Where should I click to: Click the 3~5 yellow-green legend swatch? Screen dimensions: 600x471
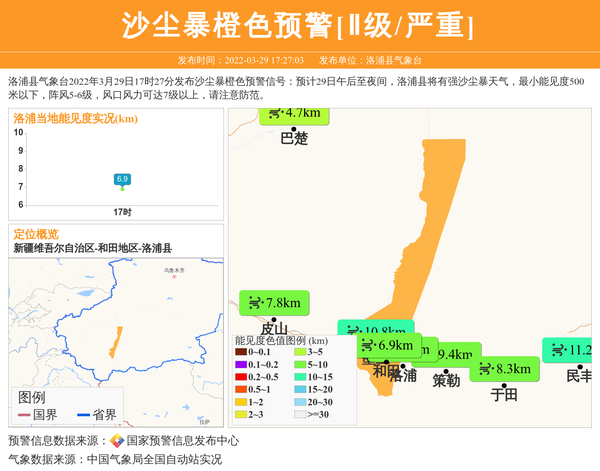300,352
